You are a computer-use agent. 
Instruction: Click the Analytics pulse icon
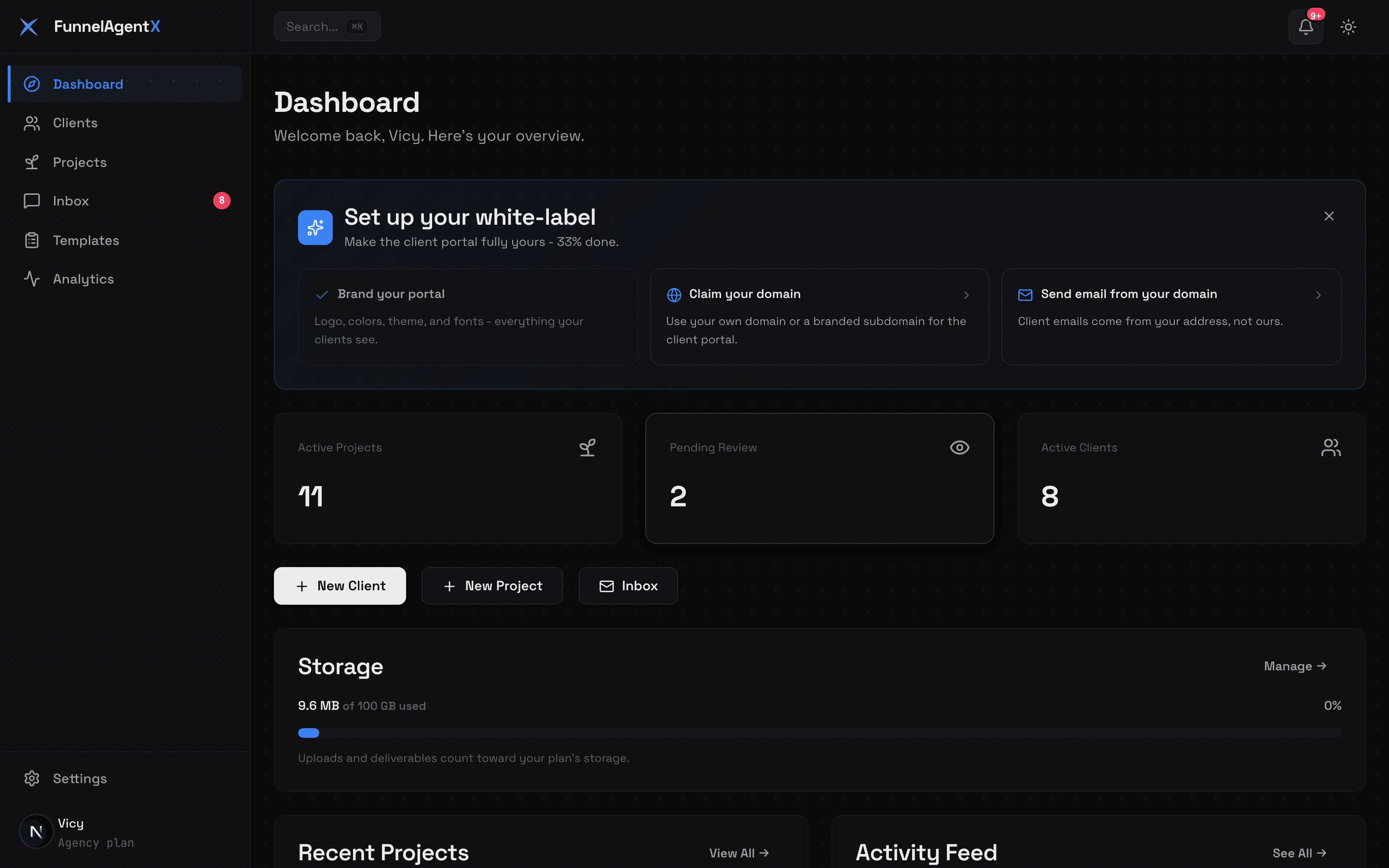[31, 279]
